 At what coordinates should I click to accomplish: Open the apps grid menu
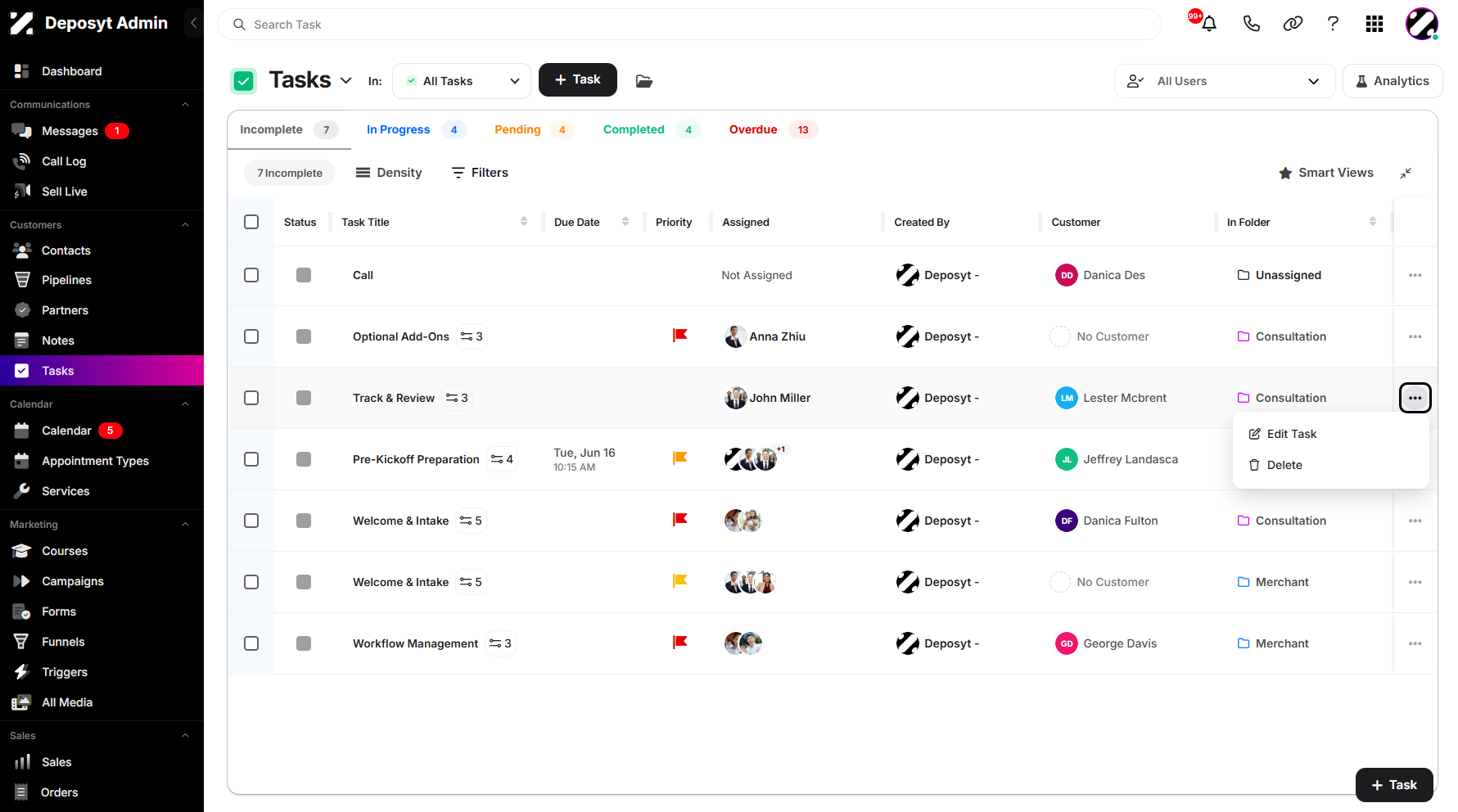pos(1374,24)
